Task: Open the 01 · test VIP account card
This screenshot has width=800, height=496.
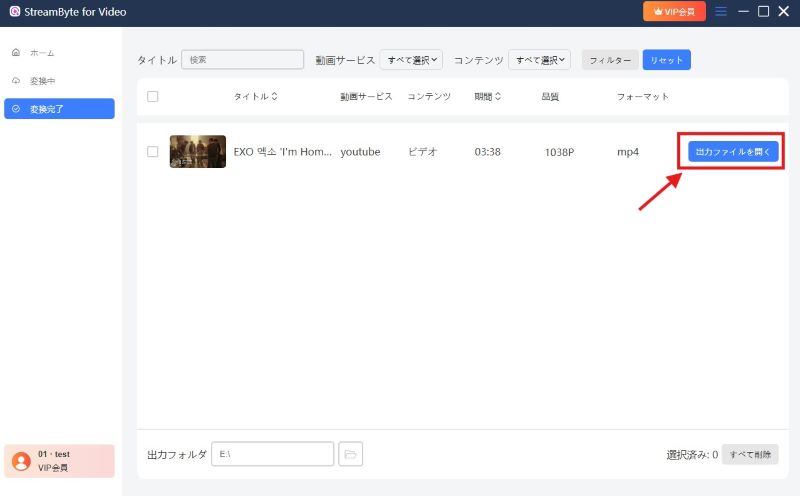Action: point(59,461)
